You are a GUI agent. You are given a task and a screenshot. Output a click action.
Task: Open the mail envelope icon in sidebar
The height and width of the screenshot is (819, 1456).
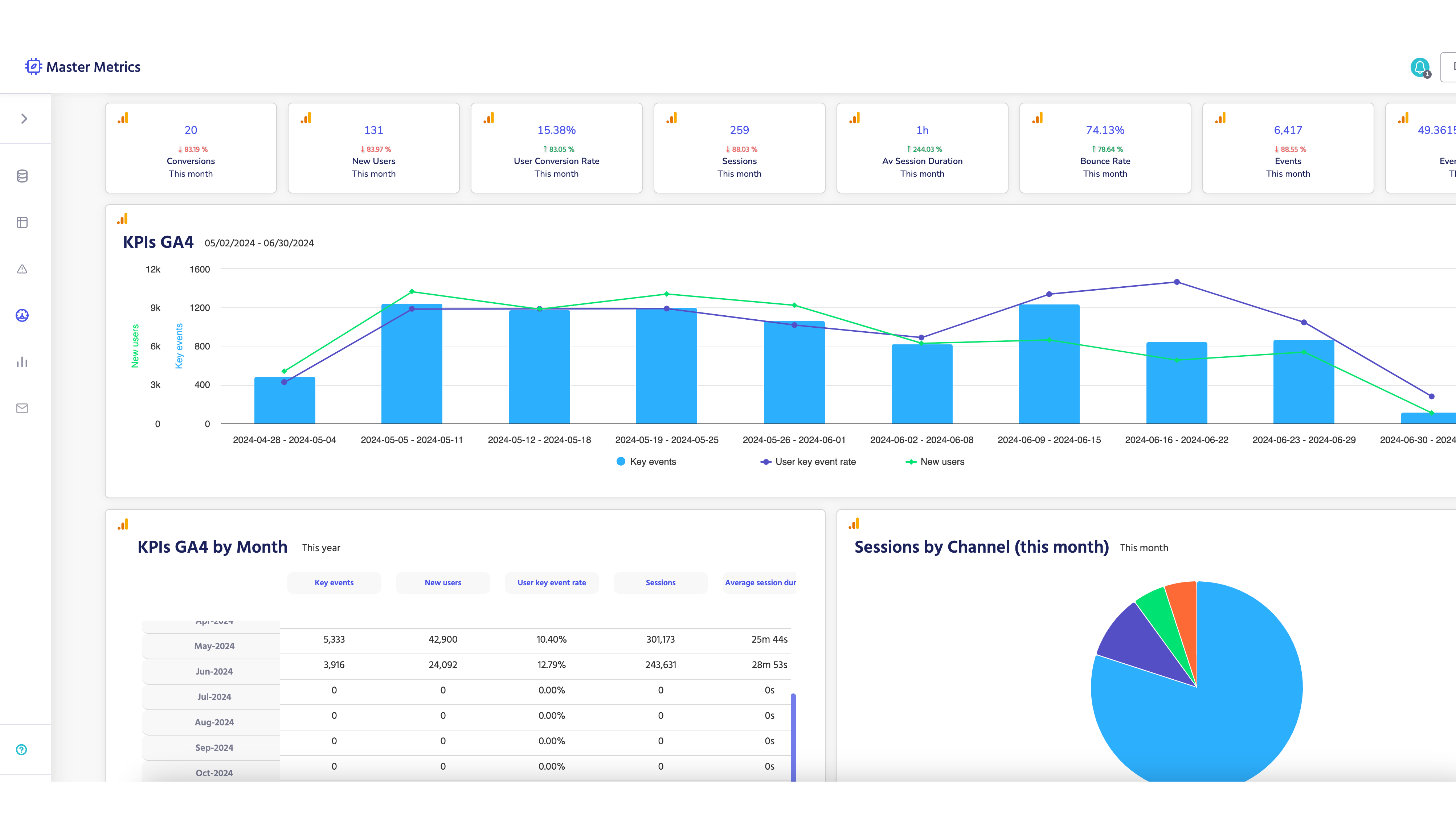tap(22, 408)
